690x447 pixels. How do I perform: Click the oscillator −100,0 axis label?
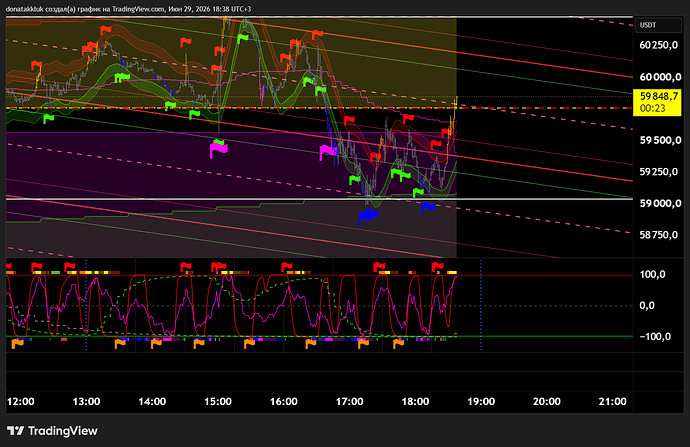coord(655,337)
